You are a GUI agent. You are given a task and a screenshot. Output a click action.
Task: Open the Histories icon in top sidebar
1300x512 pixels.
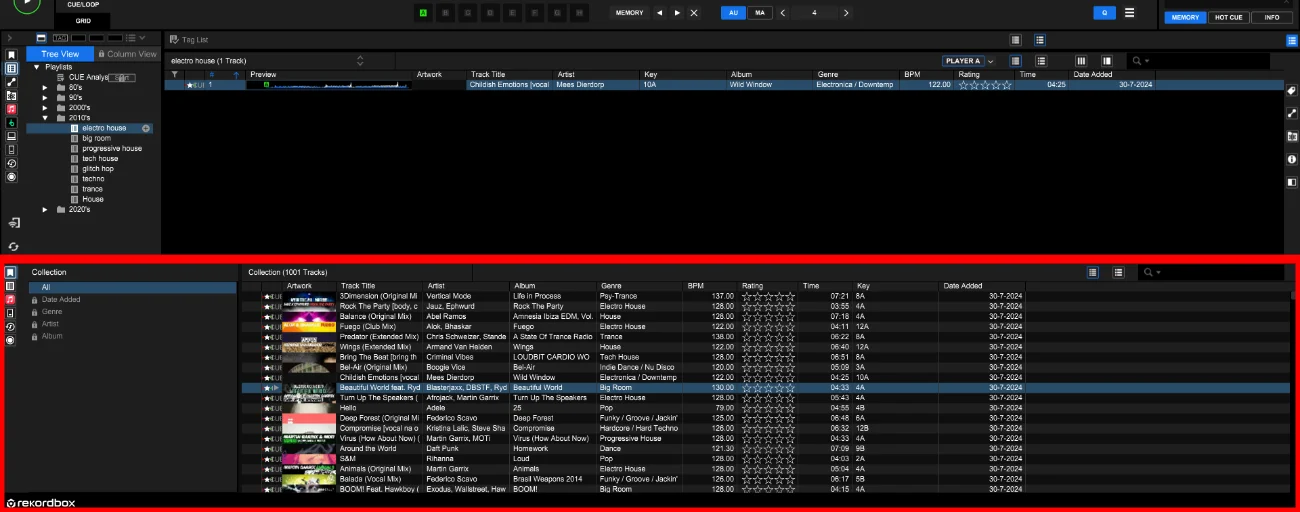[x=12, y=163]
